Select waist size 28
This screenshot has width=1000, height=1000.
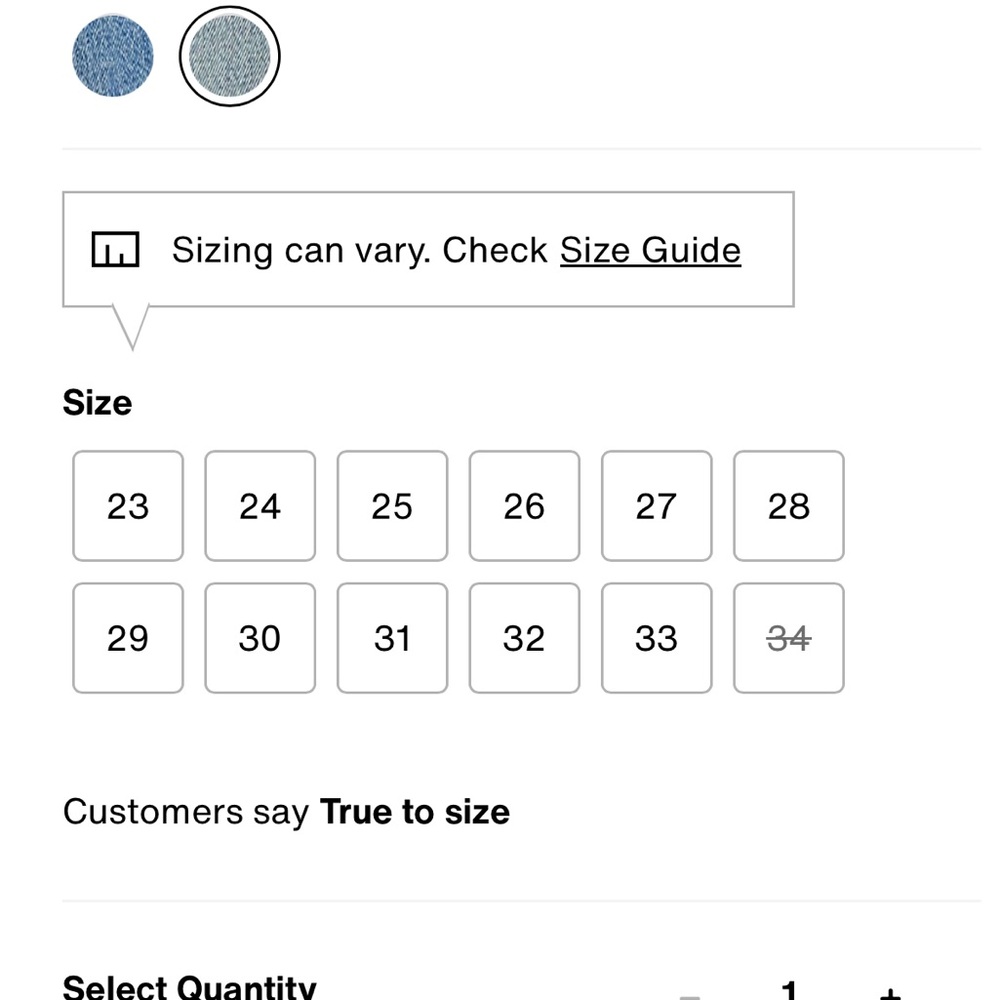[789, 506]
